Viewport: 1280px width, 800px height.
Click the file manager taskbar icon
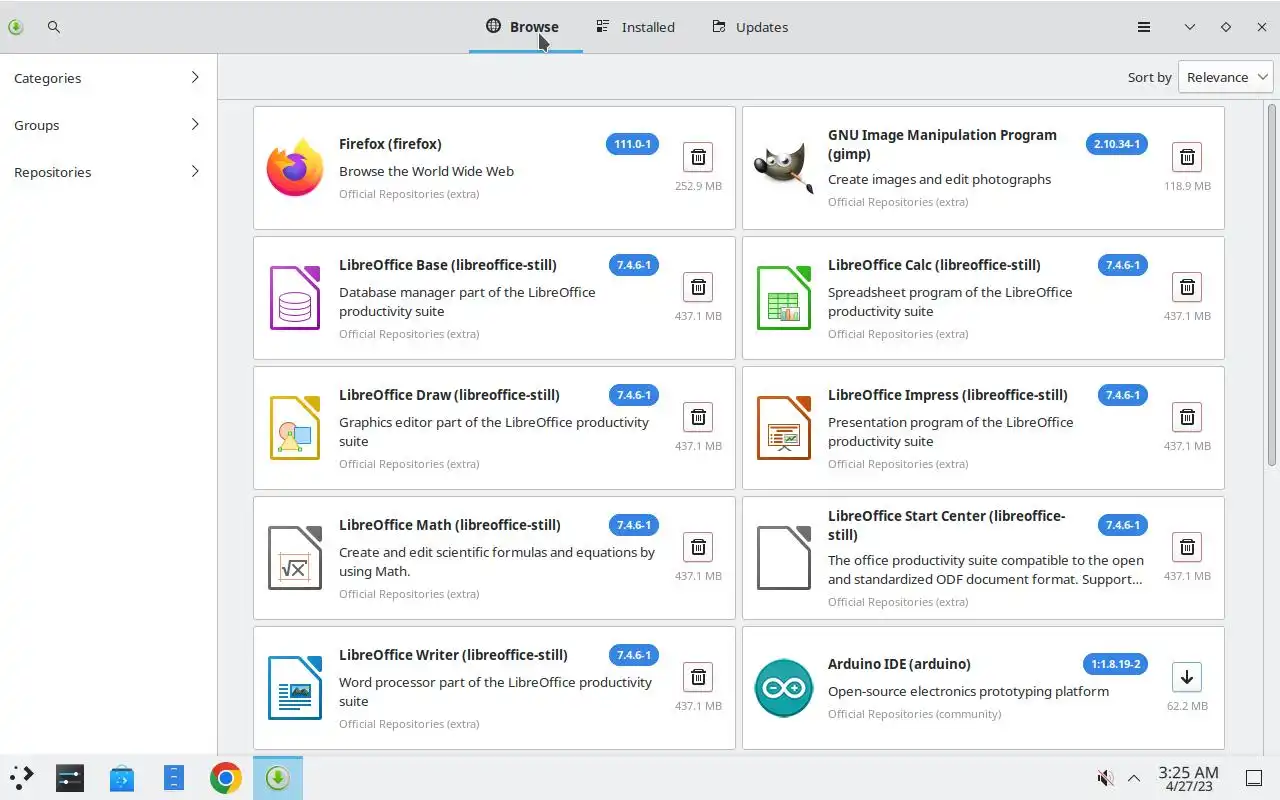[174, 778]
